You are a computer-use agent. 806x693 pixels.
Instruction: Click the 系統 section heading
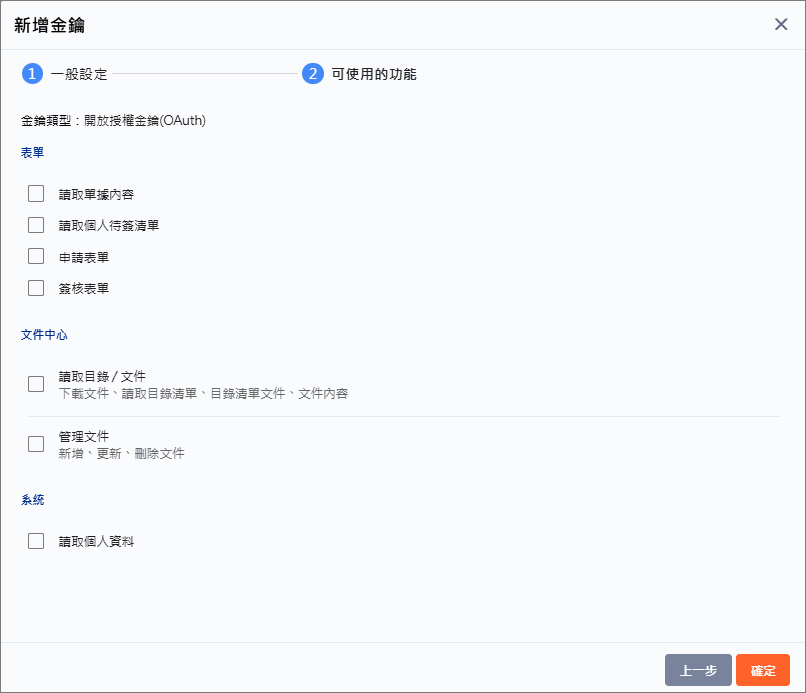coord(32,499)
